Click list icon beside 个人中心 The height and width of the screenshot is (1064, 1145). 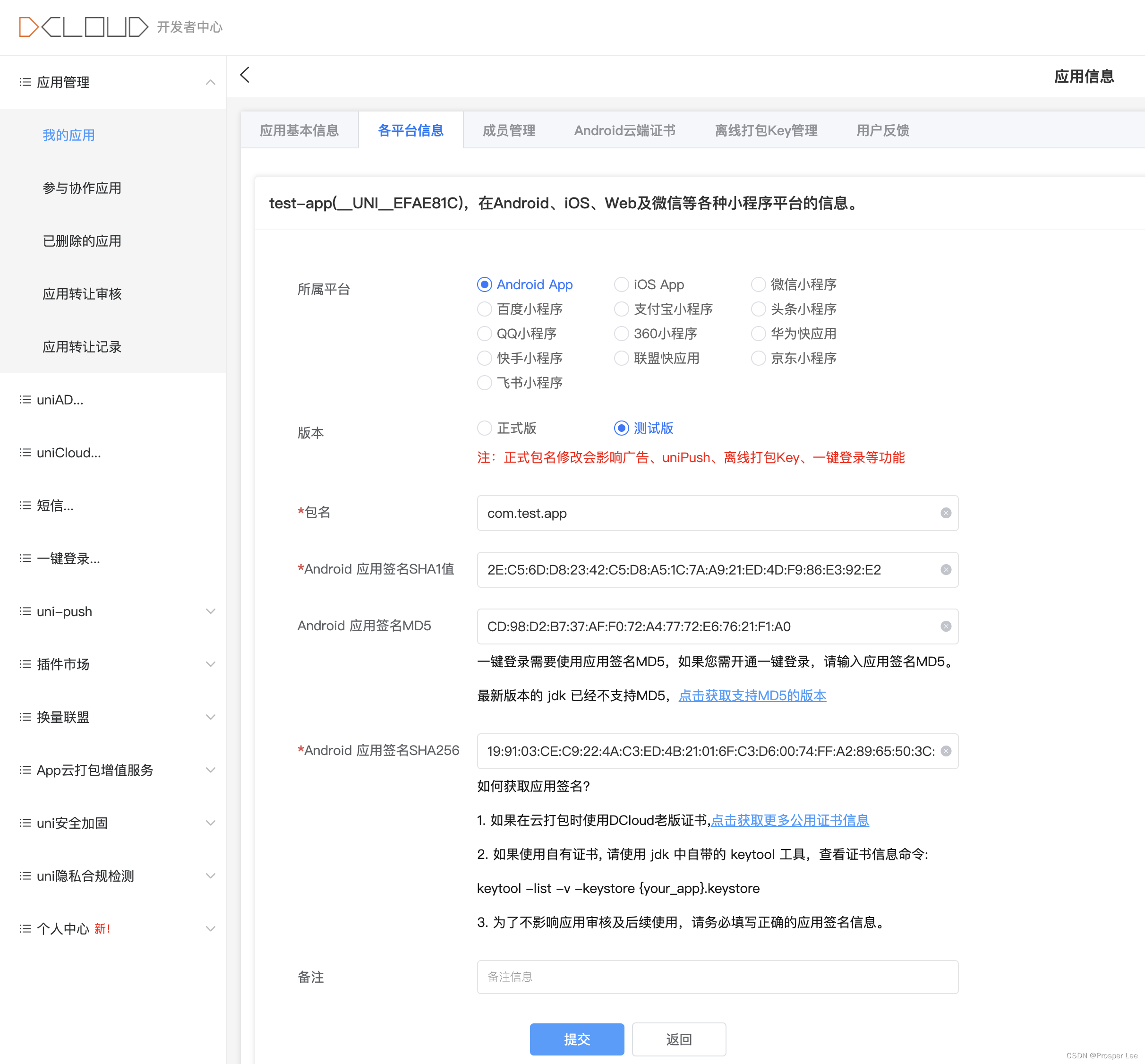[x=26, y=929]
